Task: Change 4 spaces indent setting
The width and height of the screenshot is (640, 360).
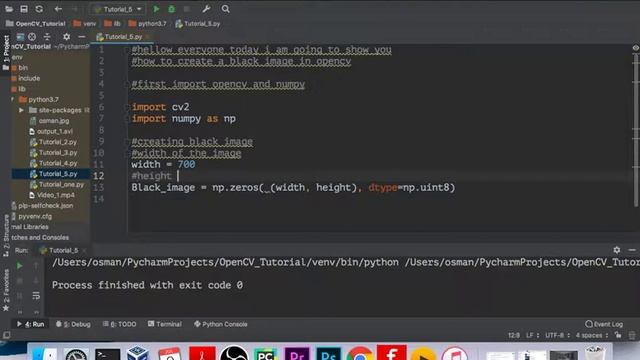Action: (x=591, y=335)
